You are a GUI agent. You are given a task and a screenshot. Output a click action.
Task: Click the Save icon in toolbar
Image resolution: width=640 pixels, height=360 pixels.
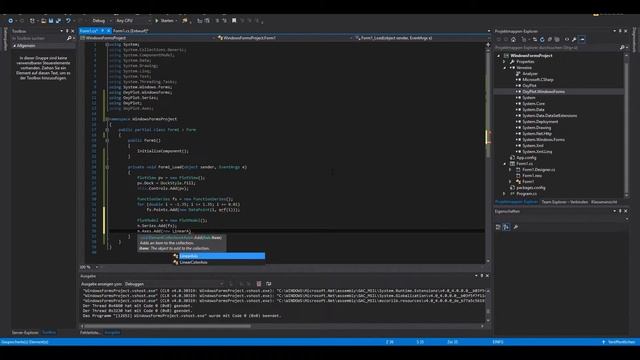click(x=51, y=20)
